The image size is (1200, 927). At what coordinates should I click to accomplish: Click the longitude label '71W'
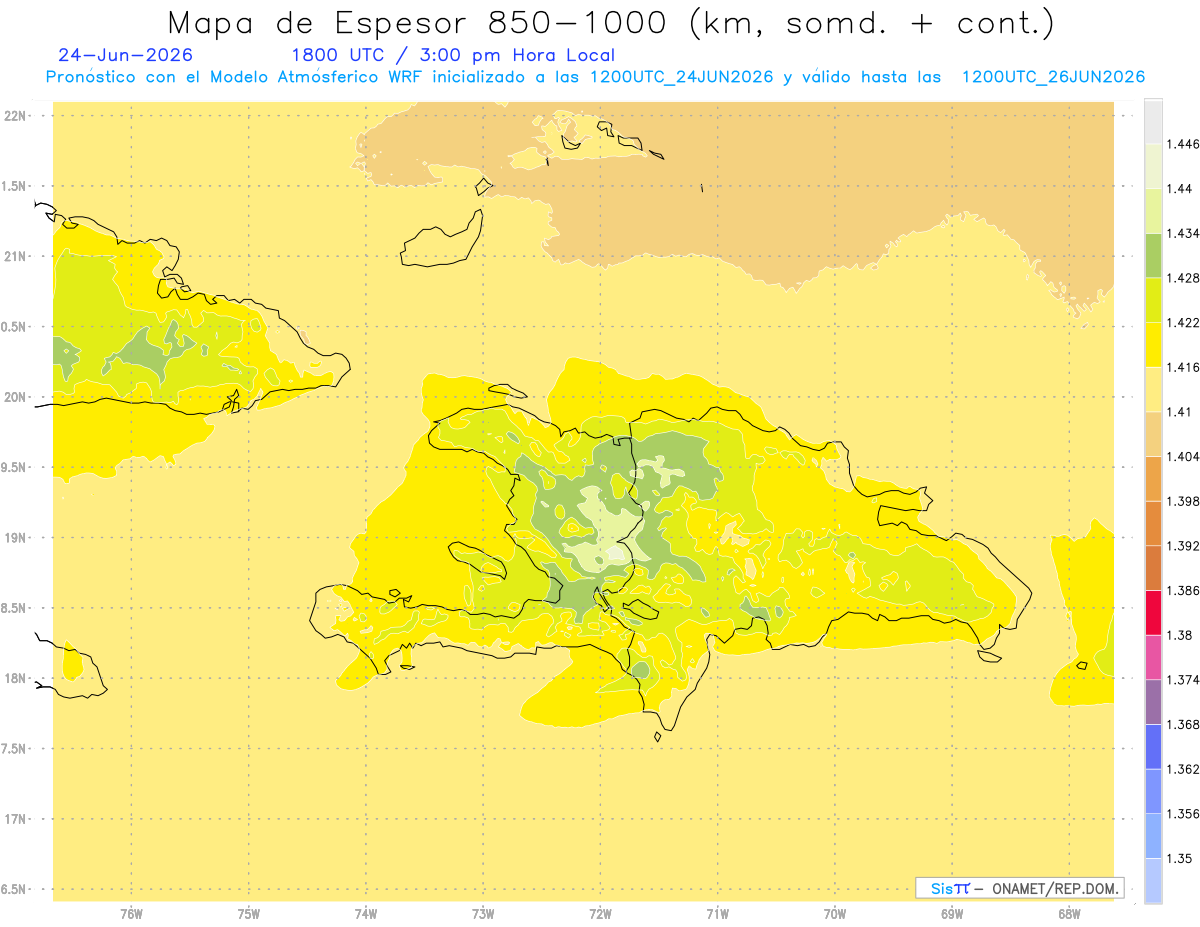click(717, 914)
